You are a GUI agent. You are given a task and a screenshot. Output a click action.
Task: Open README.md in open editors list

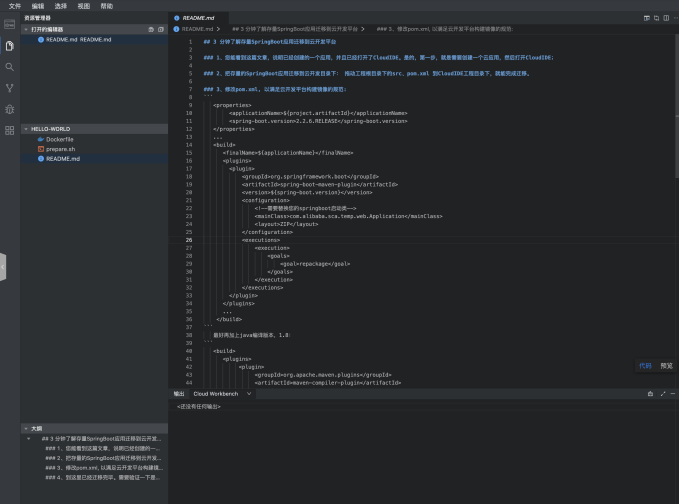[94, 39]
